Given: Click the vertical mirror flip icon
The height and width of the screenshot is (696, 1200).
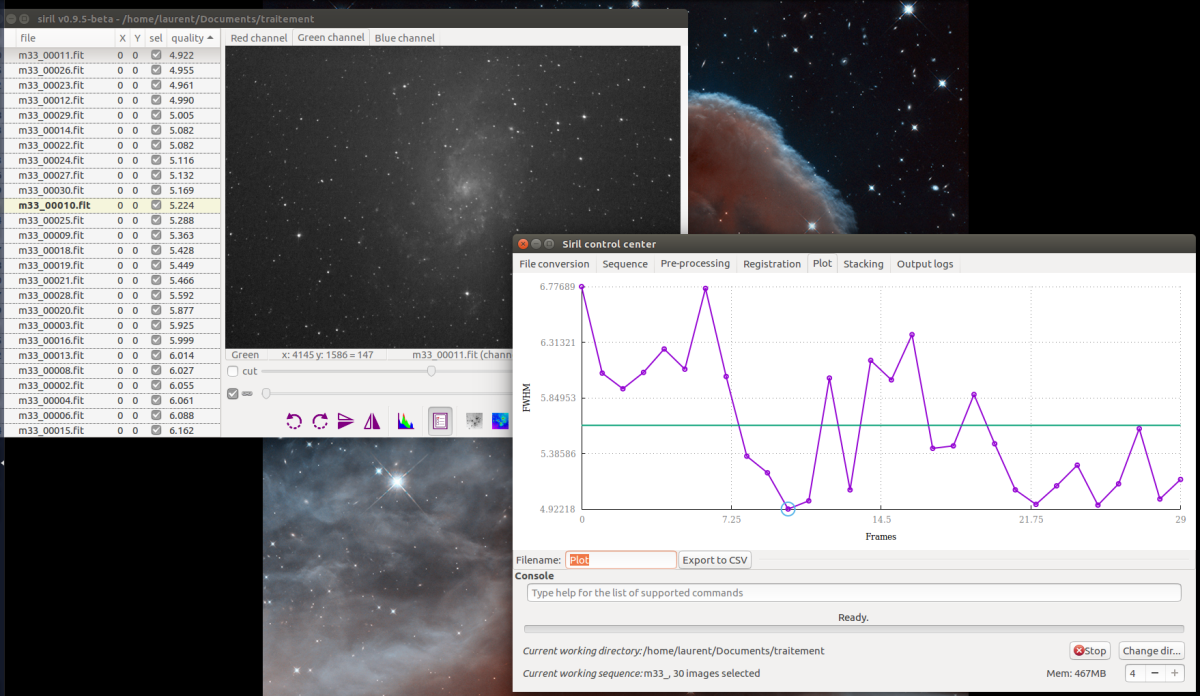Looking at the screenshot, I should pos(346,421).
